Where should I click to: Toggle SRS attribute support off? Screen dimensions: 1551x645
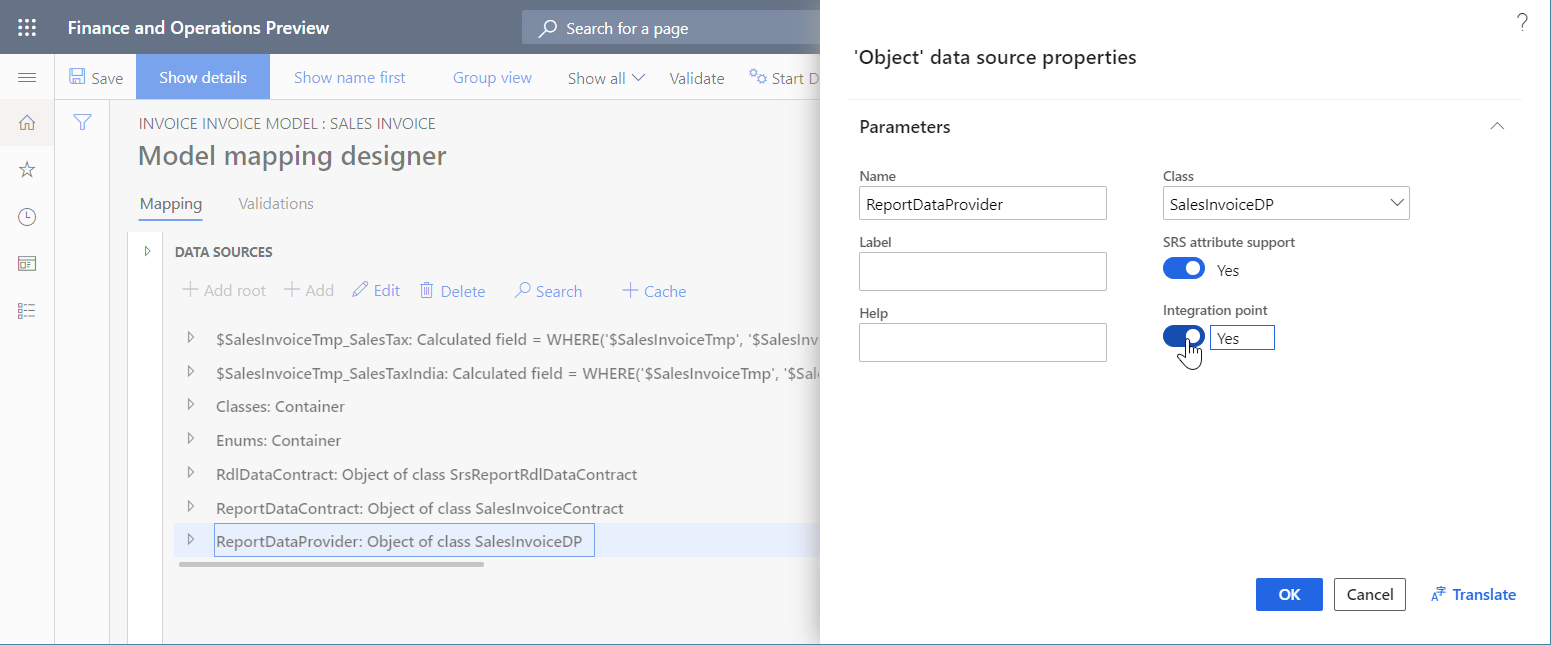pyautogui.click(x=1184, y=268)
